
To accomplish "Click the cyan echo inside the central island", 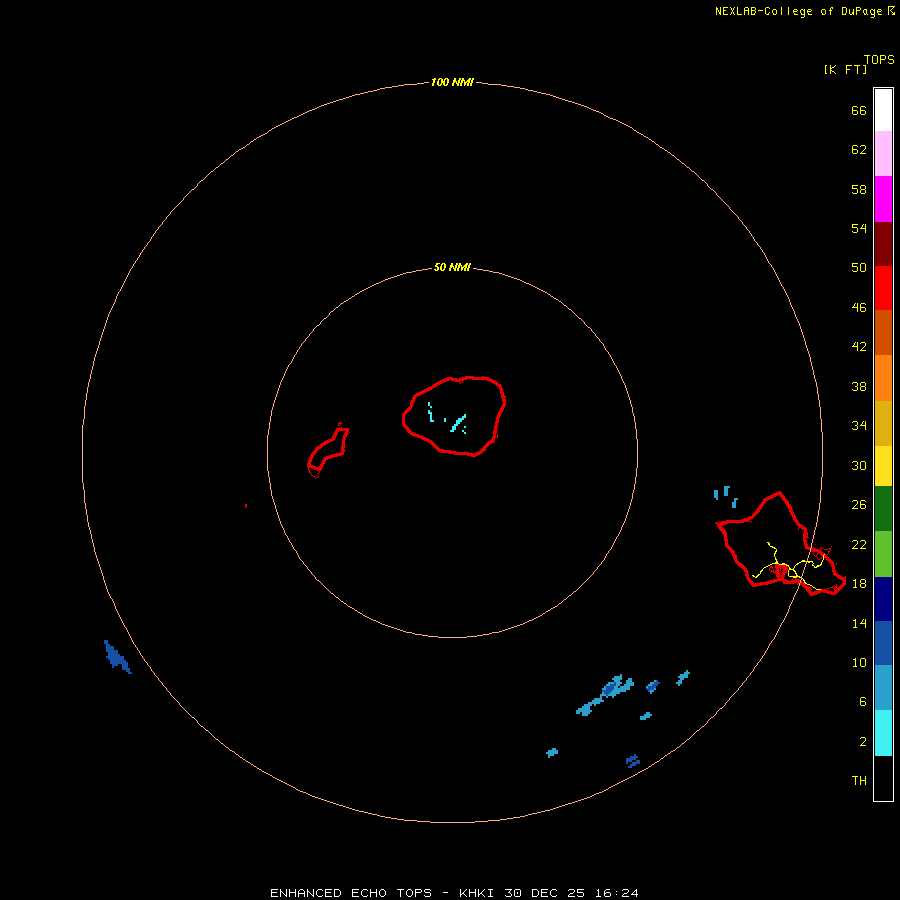I will 457,424.
